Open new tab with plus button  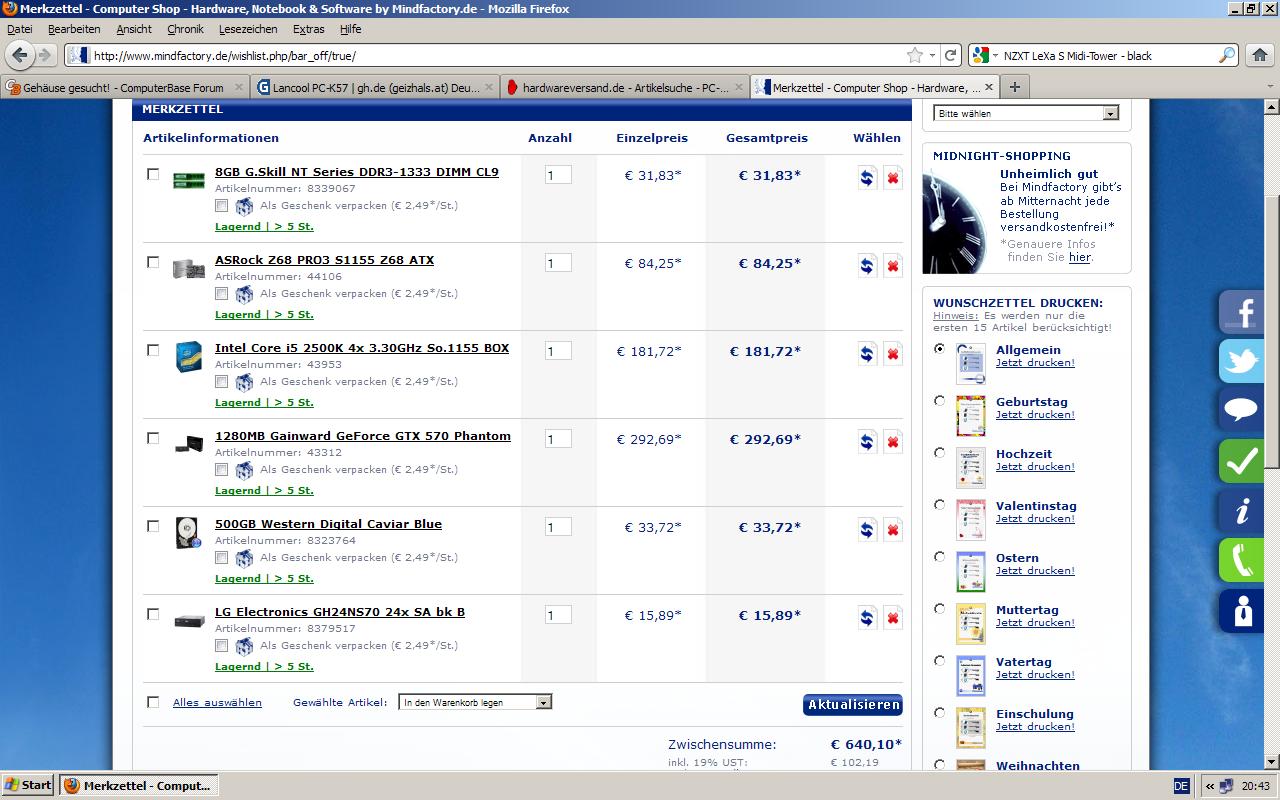pos(1014,87)
